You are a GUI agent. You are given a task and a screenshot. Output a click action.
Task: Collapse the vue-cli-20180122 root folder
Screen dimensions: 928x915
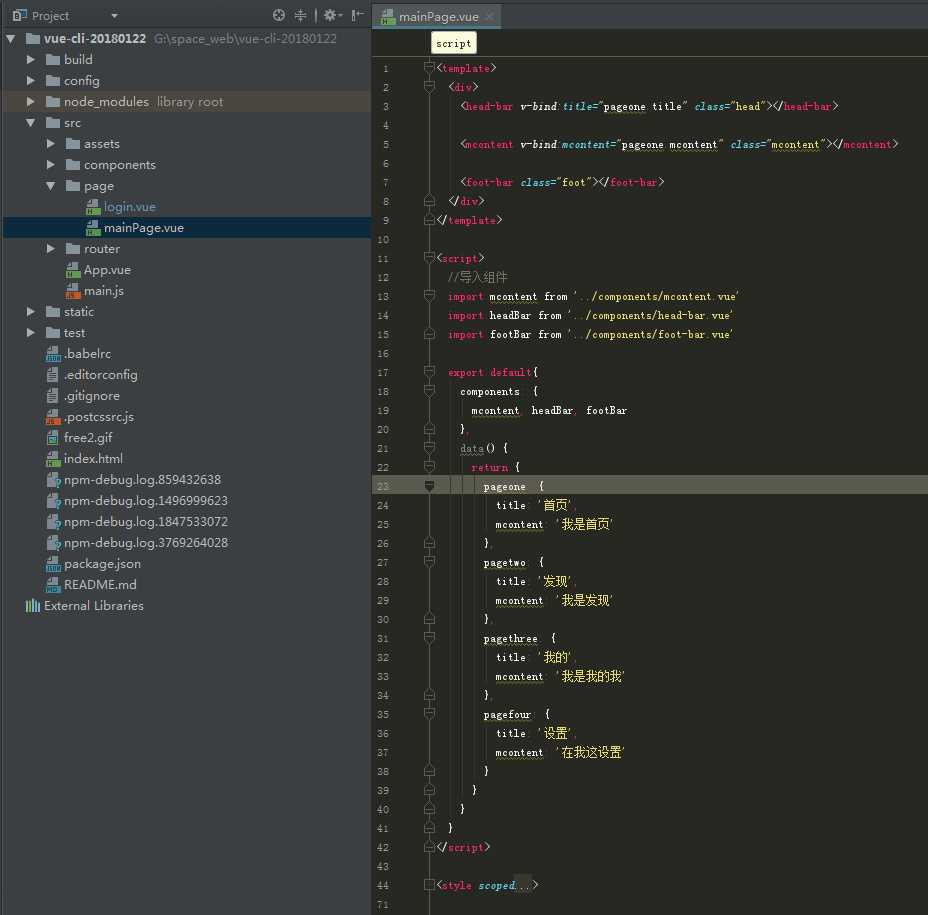(x=11, y=39)
